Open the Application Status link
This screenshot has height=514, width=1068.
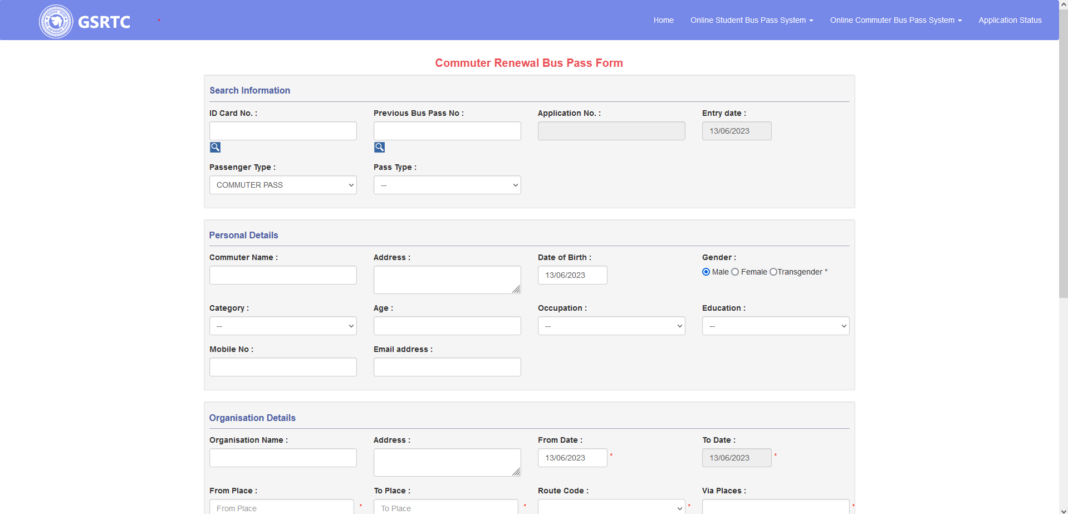tap(1009, 20)
